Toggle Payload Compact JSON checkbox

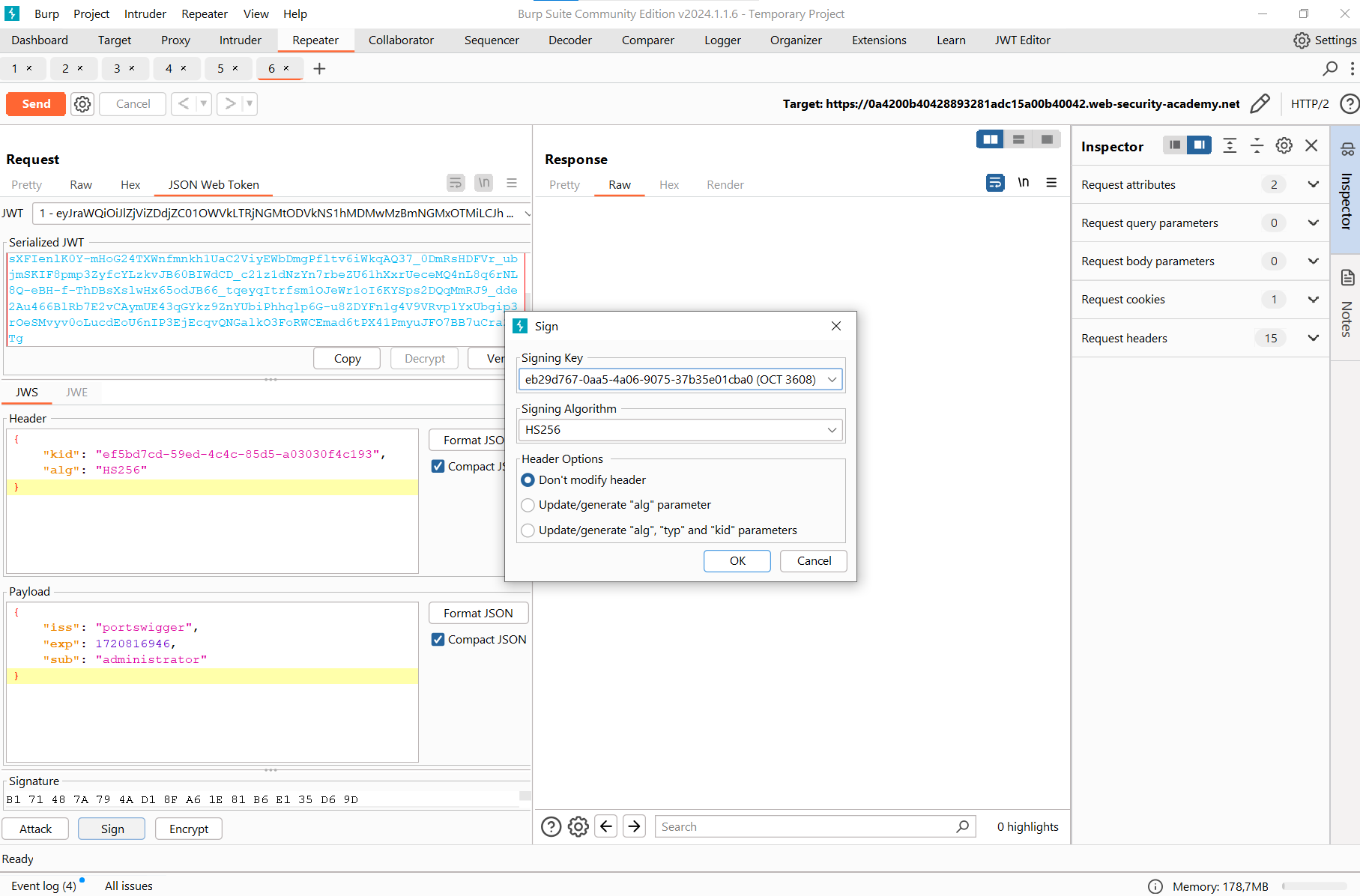coord(438,639)
